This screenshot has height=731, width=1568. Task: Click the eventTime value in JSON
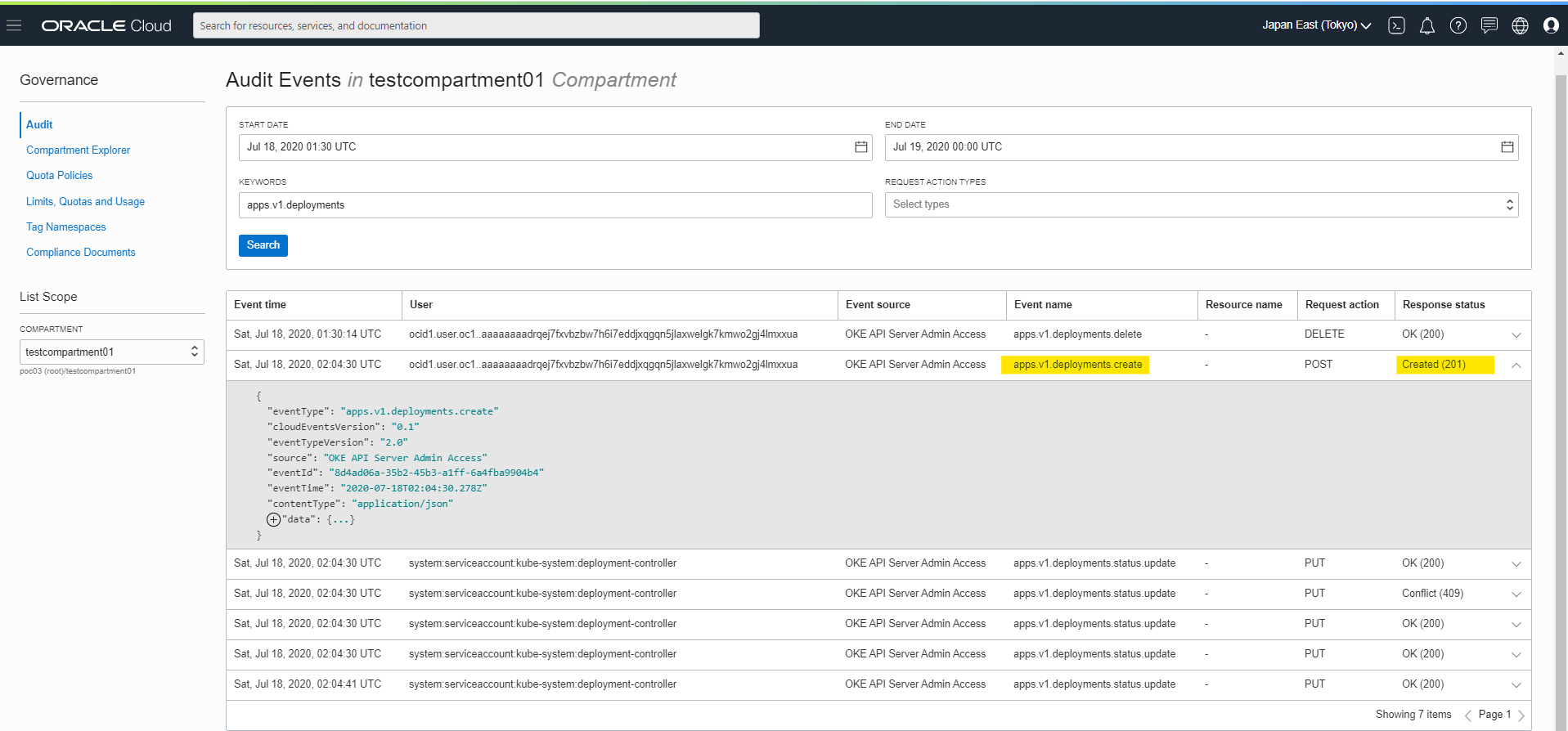point(414,488)
